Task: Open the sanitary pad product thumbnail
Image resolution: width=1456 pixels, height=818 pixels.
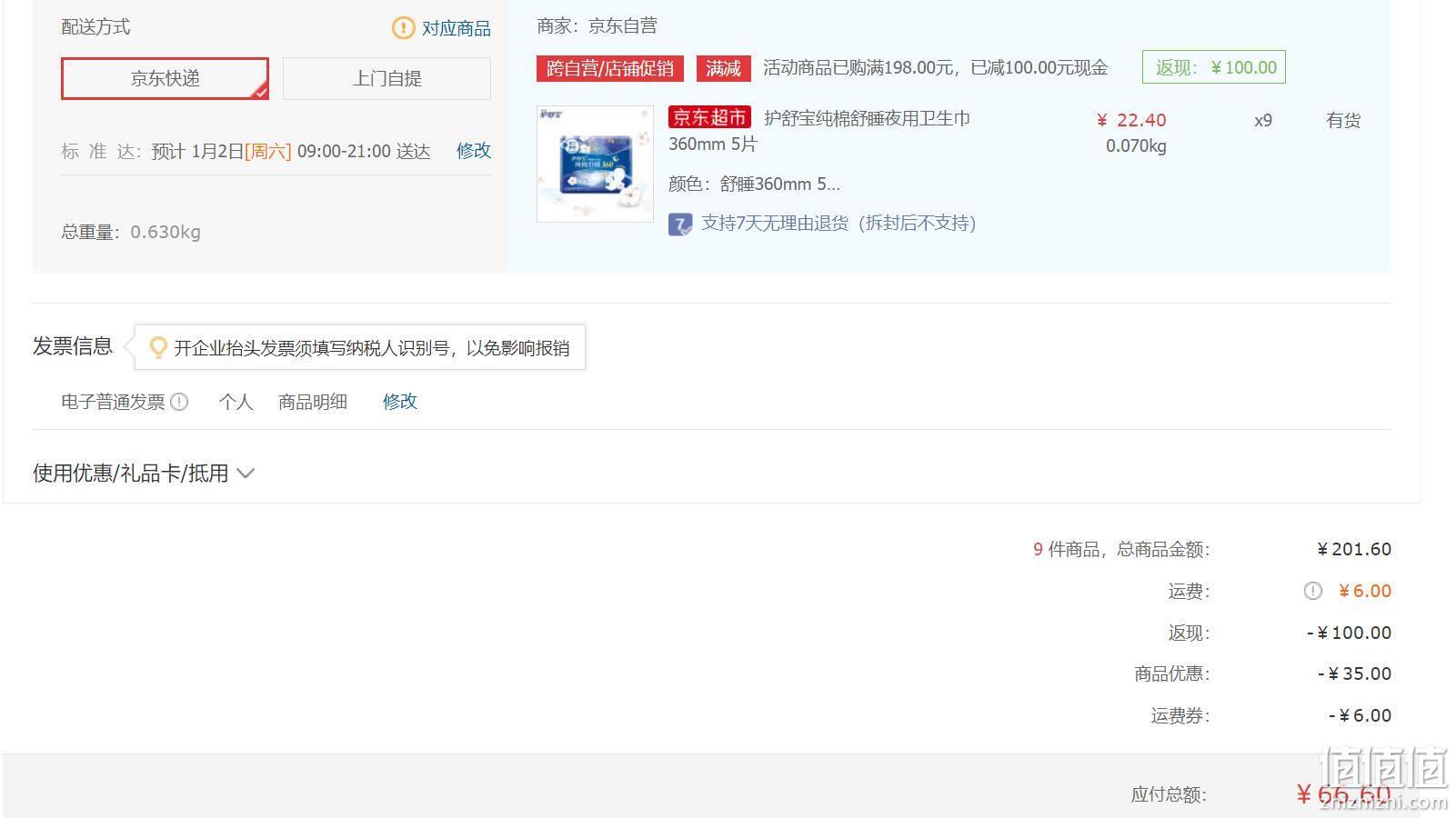Action: tap(595, 164)
